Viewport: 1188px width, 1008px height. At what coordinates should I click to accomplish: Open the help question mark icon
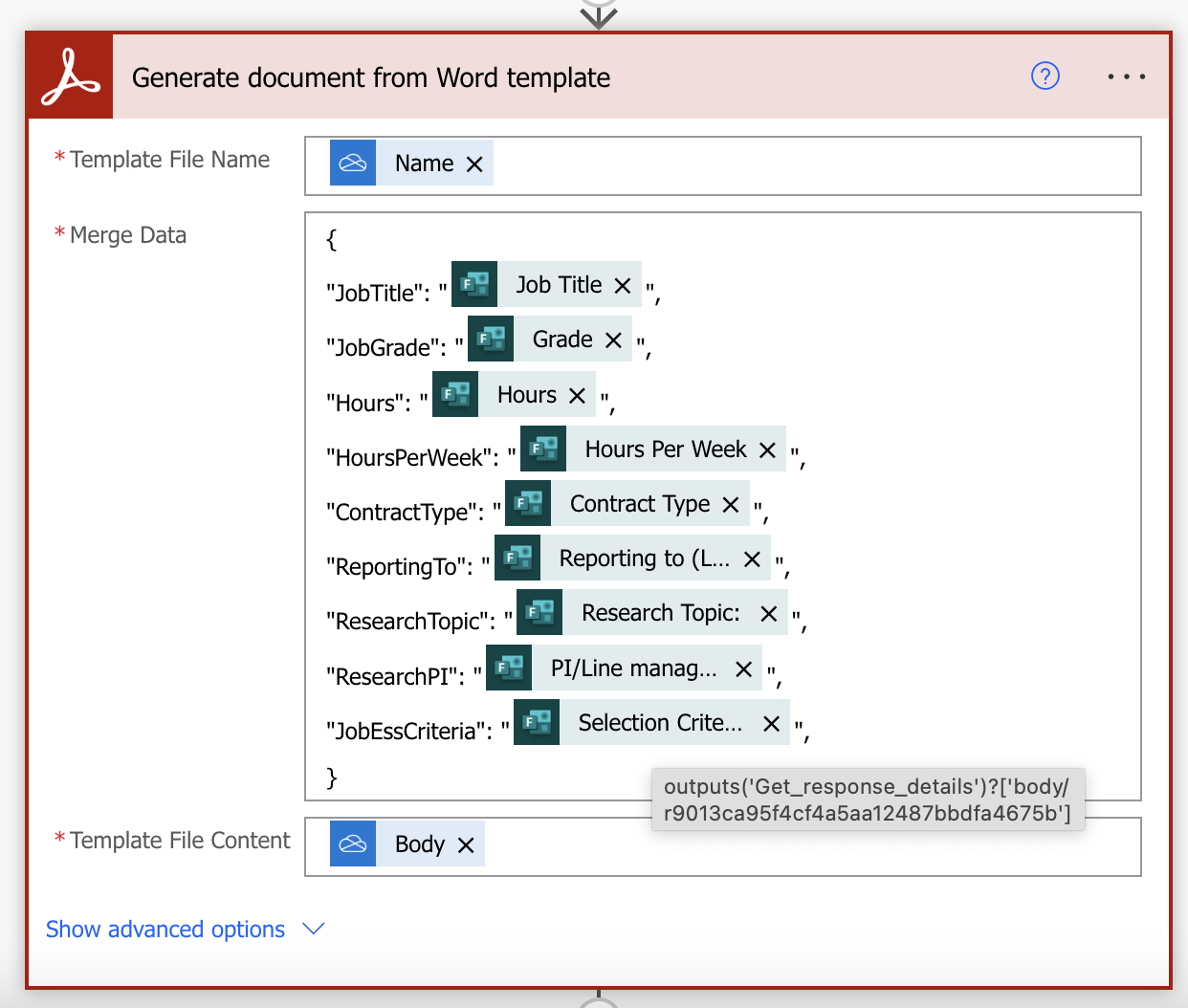point(1045,77)
